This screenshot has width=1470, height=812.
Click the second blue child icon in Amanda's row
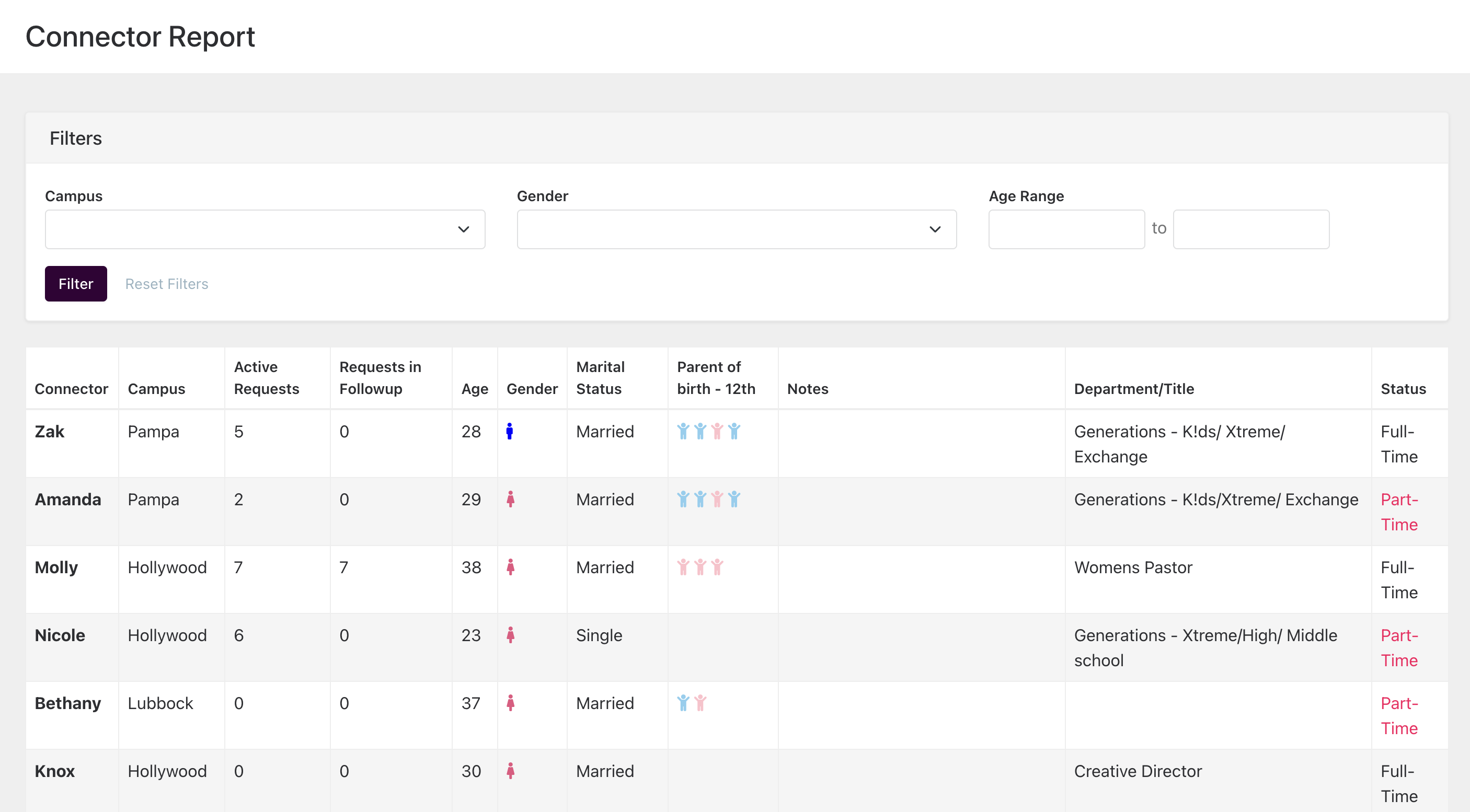pos(700,499)
